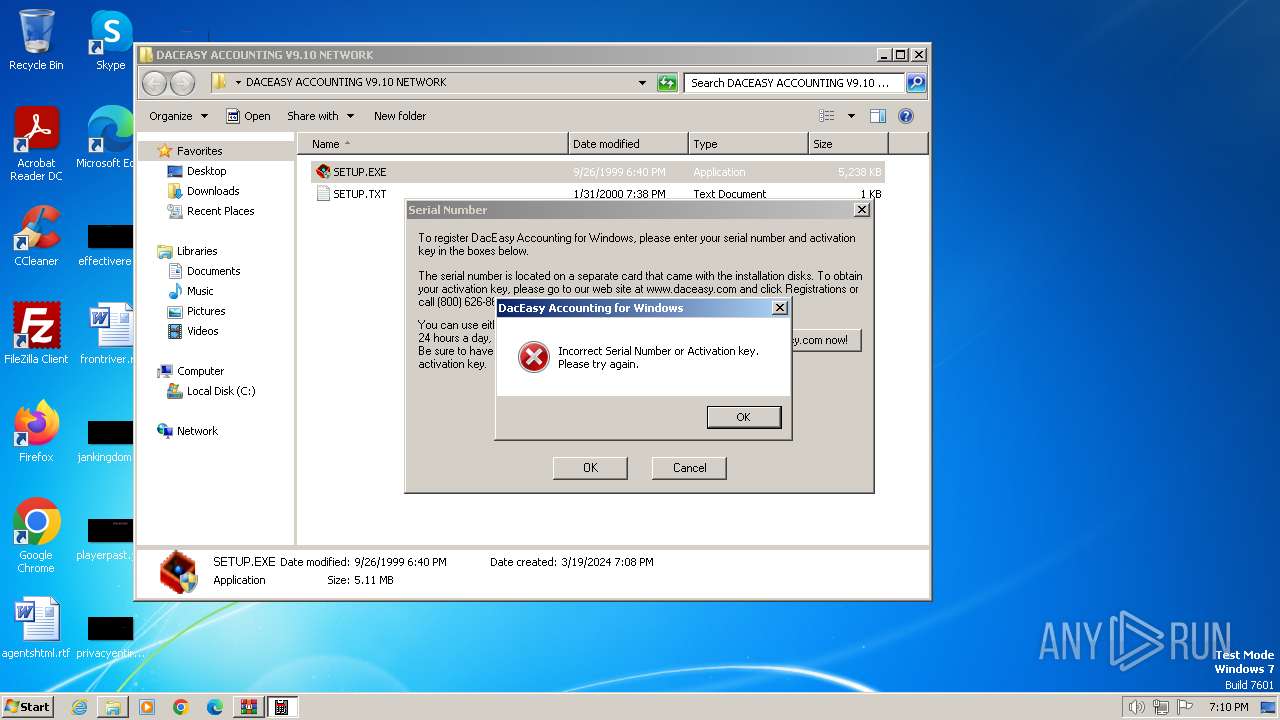Viewport: 1280px width, 720px height.
Task: Select SETUP.TXT file in Explorer
Action: (x=598, y=194)
